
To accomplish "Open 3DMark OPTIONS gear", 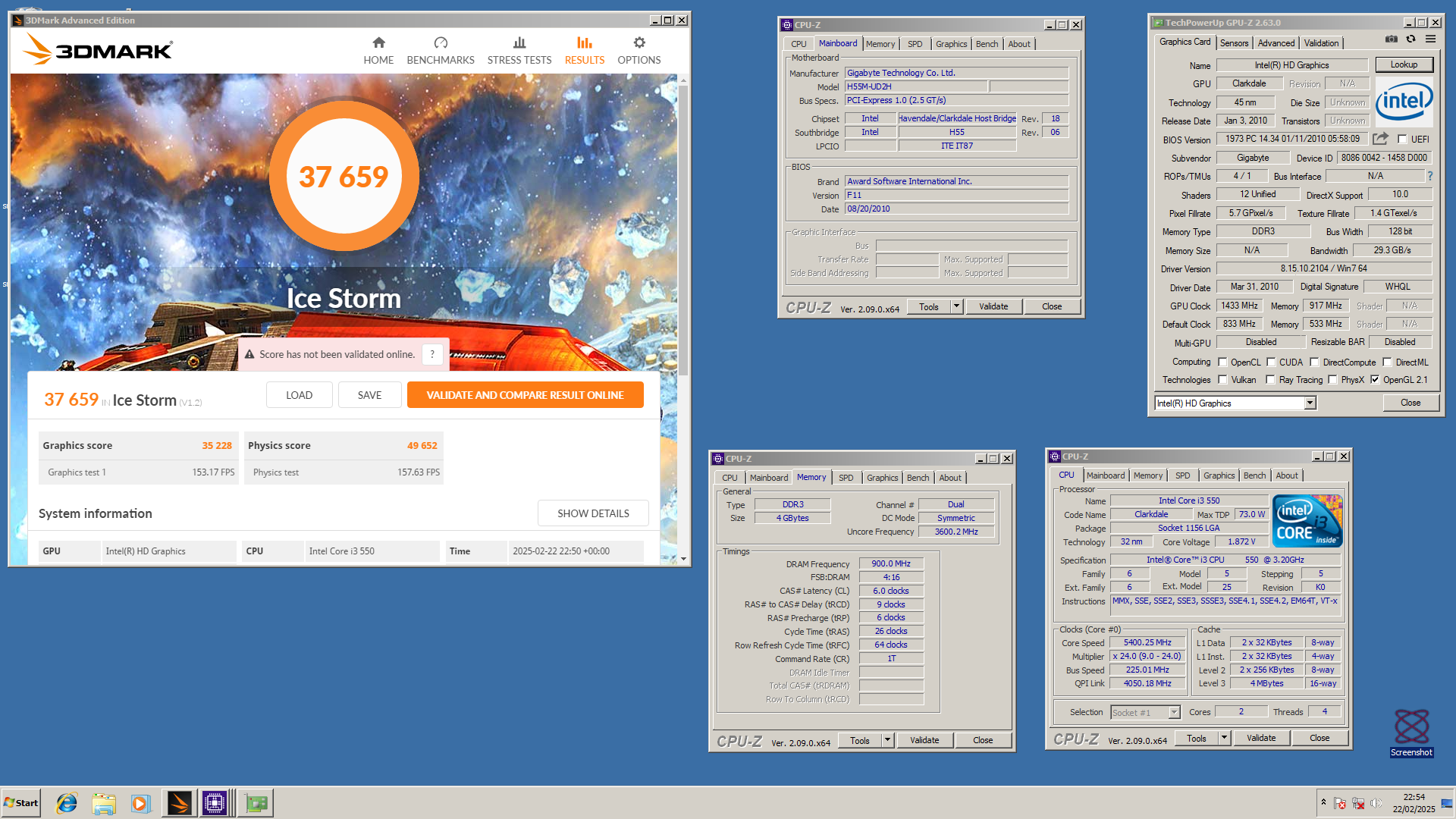I will tap(639, 51).
